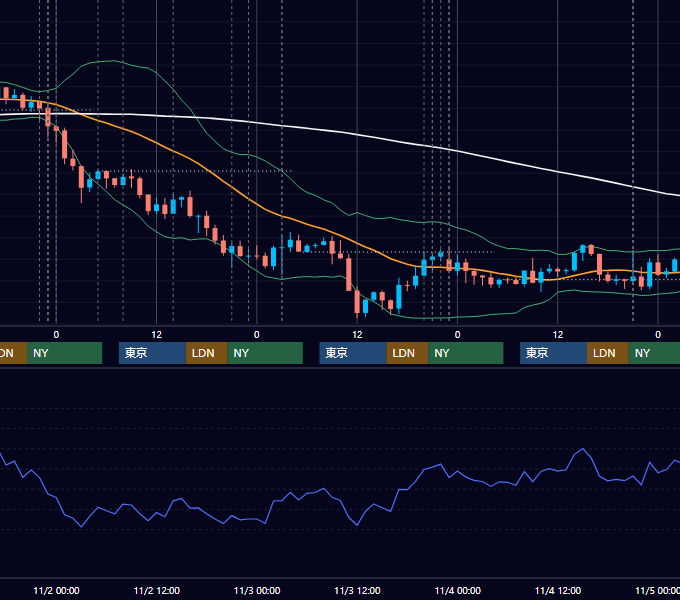Click the 11/4 00:00 date label

(x=458, y=590)
